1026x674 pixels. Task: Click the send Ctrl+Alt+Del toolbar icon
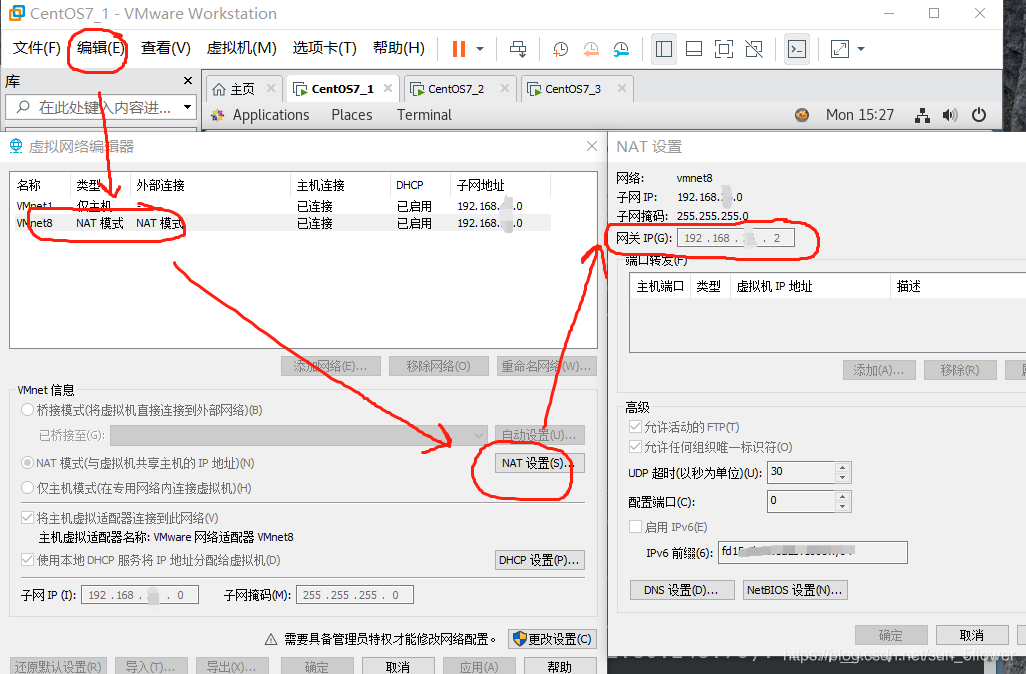[x=518, y=49]
